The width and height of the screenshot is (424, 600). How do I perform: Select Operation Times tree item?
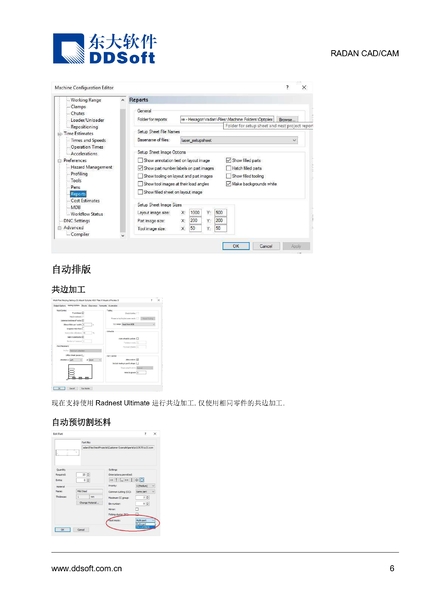coord(87,147)
